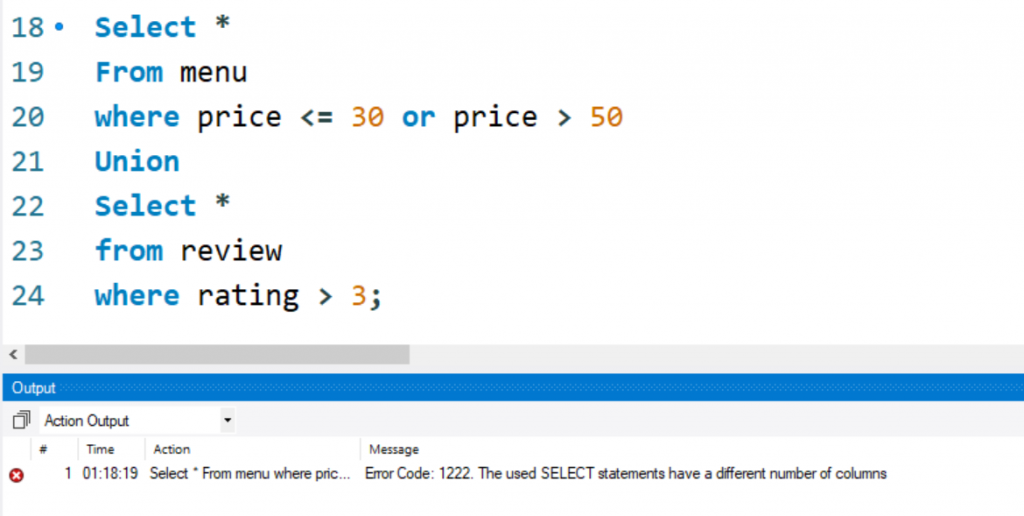Click the Action column header
Viewport: 1024px width, 516px height.
click(x=172, y=449)
